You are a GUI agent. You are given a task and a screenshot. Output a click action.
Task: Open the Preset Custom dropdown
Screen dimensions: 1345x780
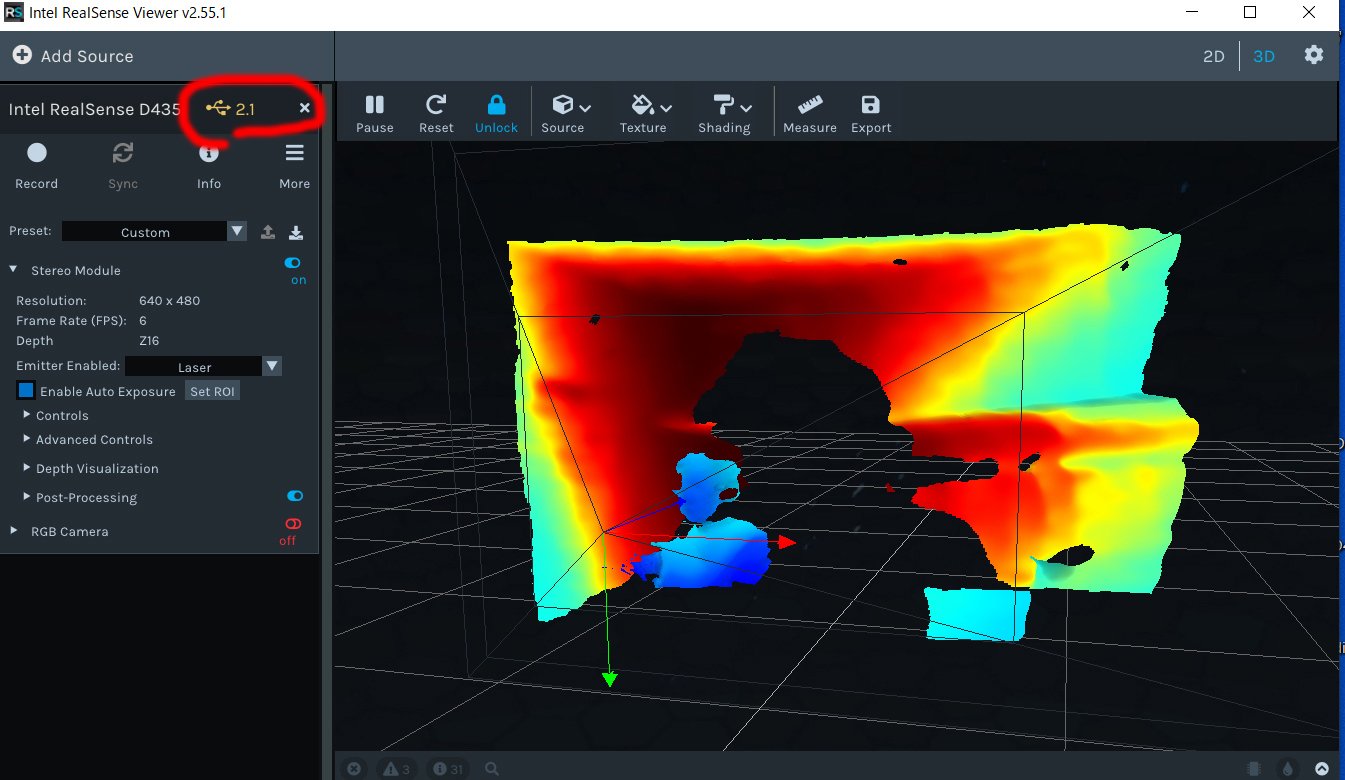point(154,231)
